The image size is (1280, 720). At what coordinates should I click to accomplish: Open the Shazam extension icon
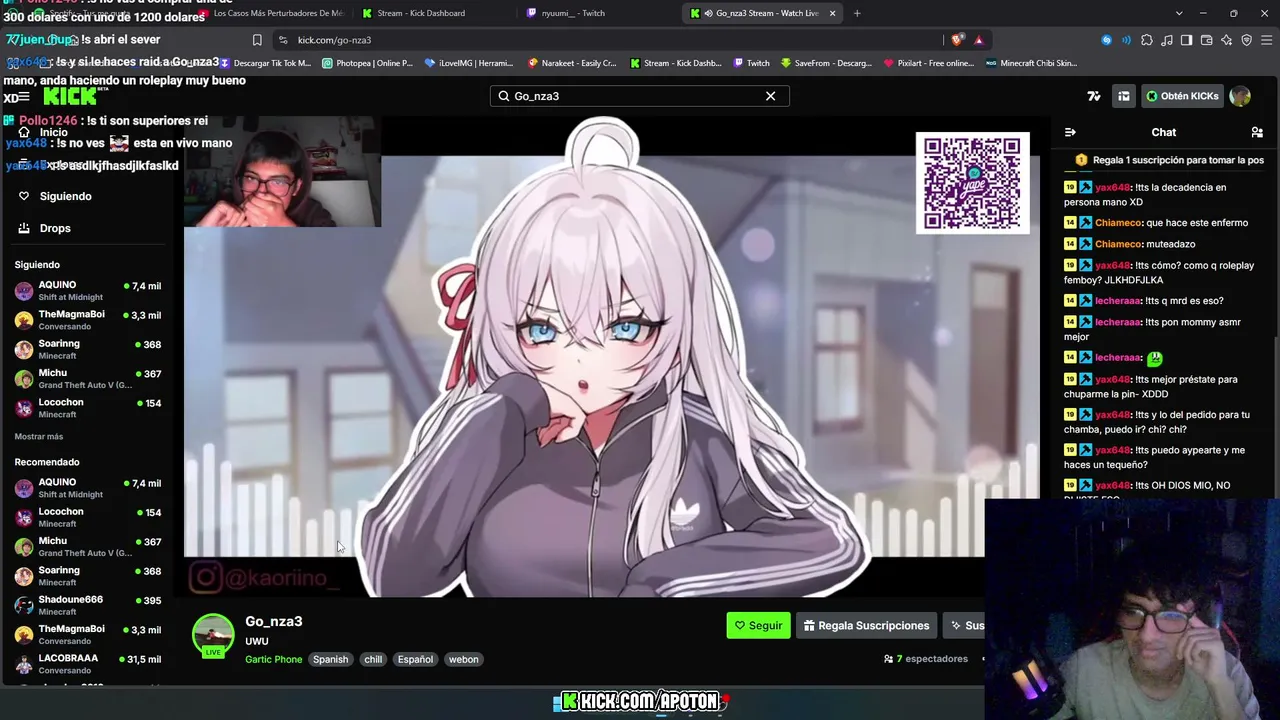tap(1106, 40)
